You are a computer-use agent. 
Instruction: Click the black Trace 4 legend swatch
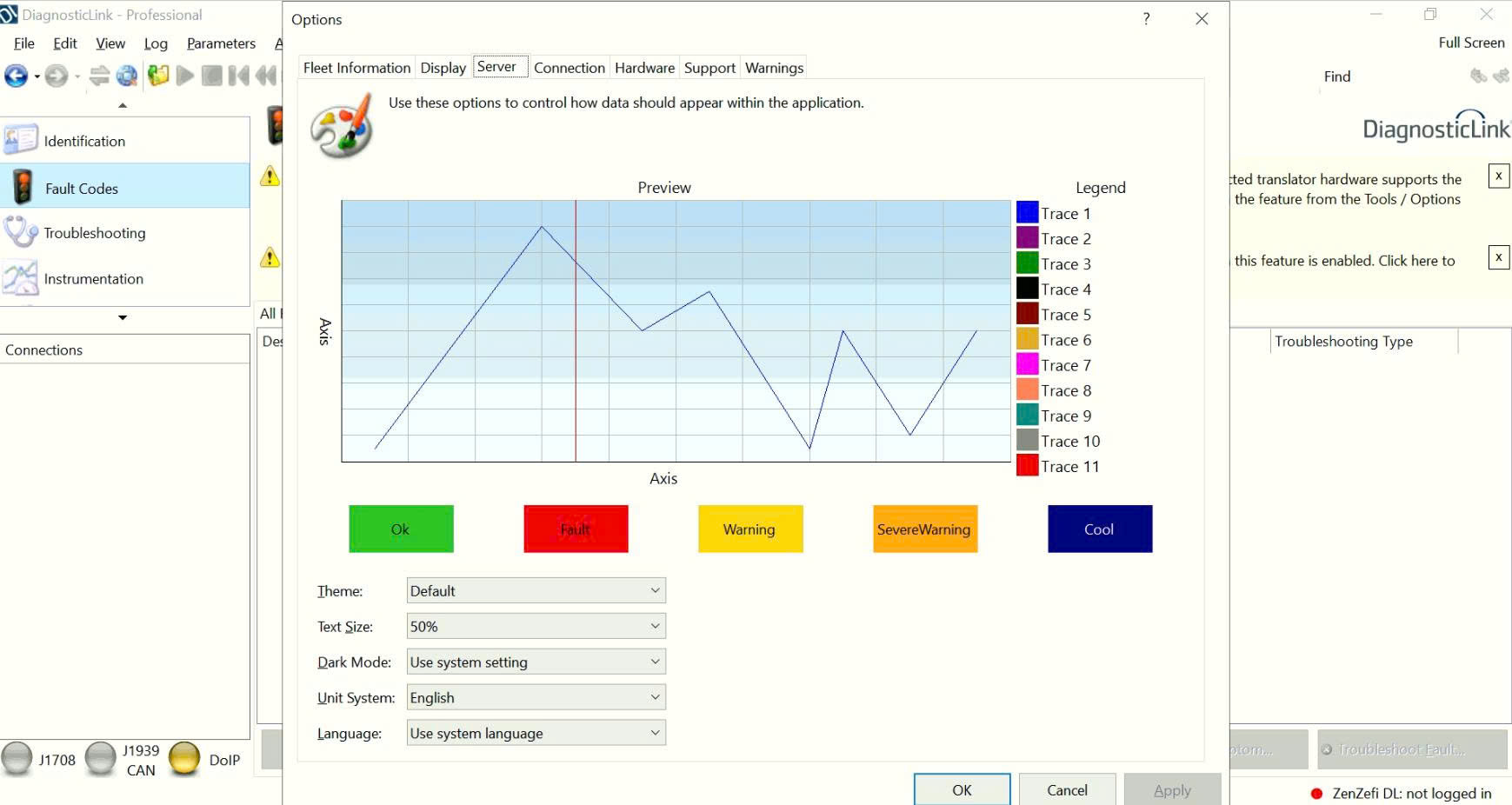click(1027, 289)
